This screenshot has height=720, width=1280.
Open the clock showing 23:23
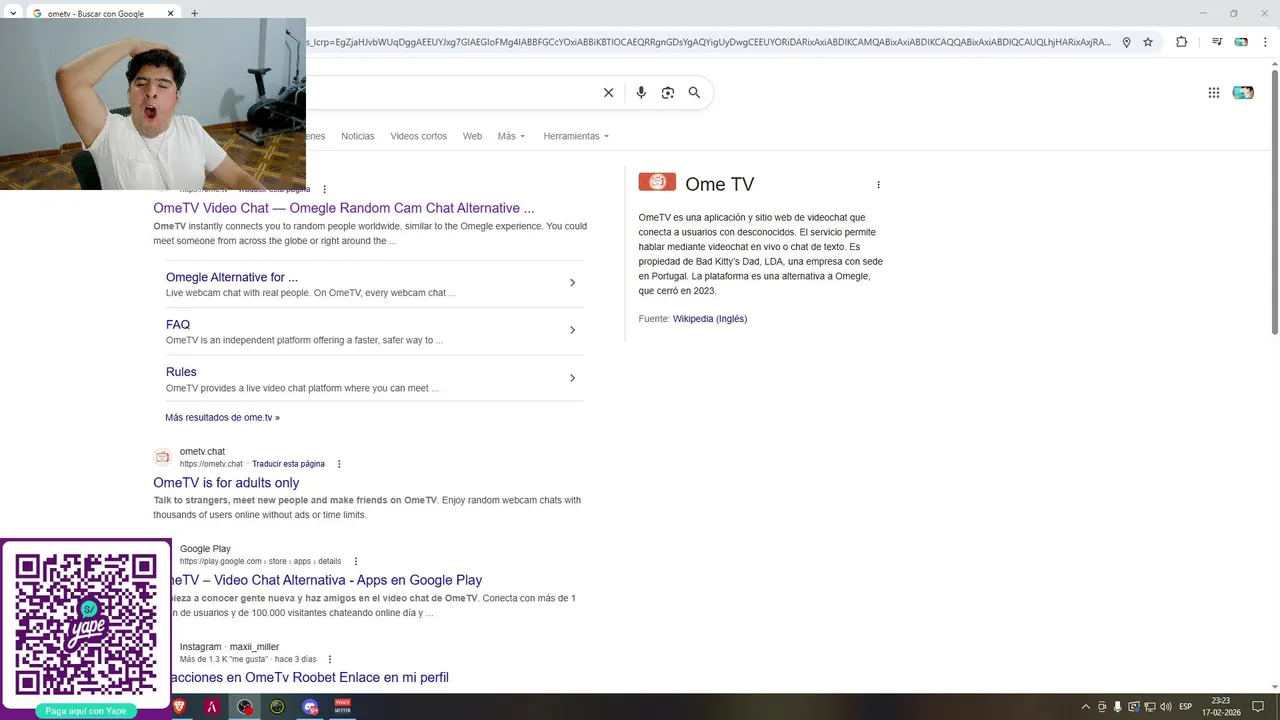pos(1221,707)
